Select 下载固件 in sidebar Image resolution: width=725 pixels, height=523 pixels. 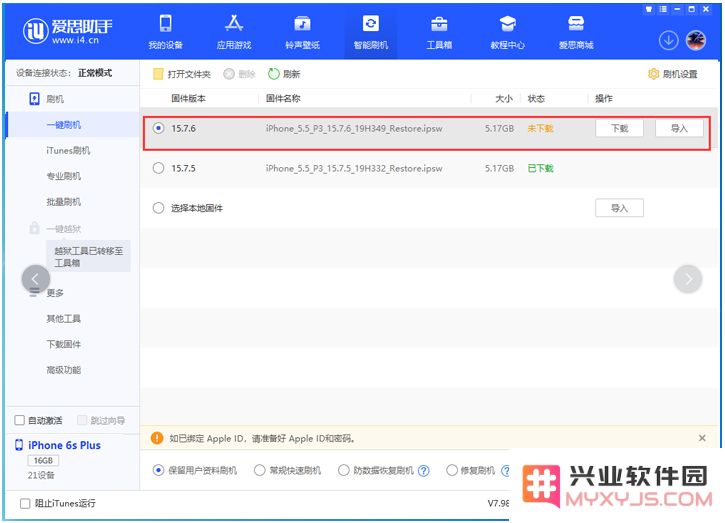pyautogui.click(x=63, y=344)
